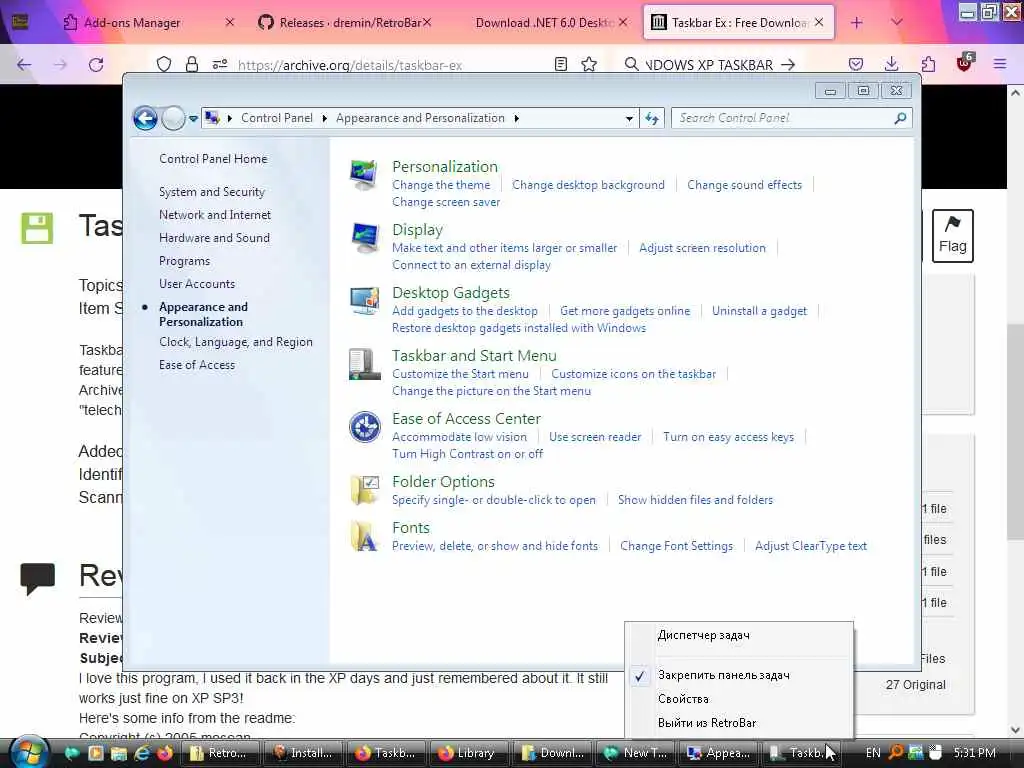
Task: Open a new Firefox tab
Action: 857,23
